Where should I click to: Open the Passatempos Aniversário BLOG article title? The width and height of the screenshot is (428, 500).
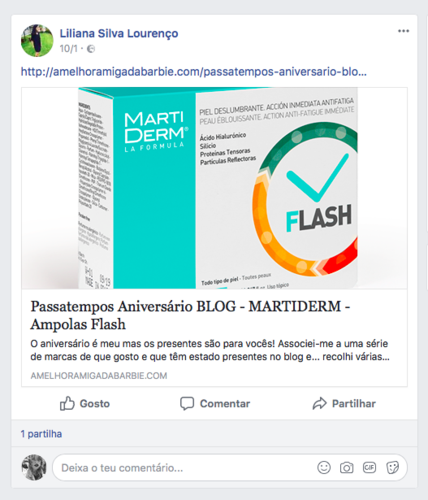pyautogui.click(x=190, y=315)
